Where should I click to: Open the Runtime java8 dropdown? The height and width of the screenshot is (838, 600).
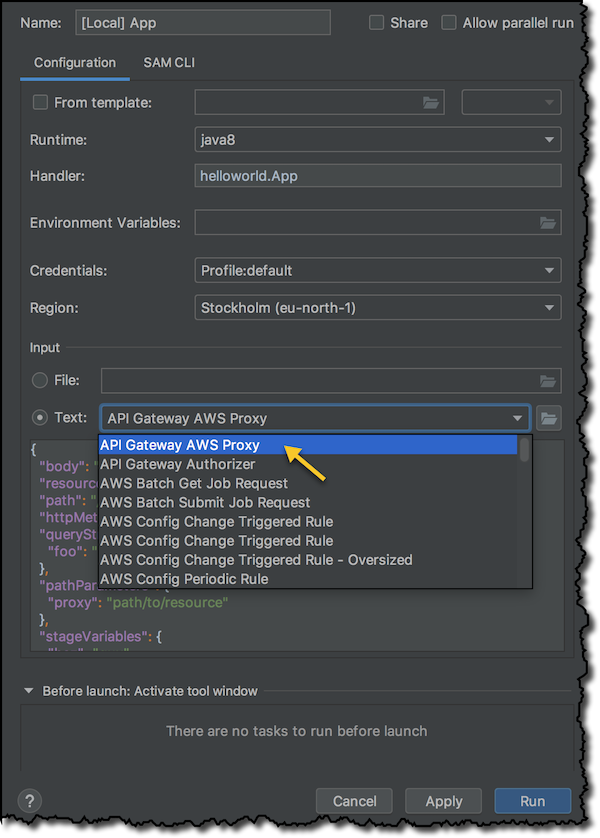tap(378, 139)
